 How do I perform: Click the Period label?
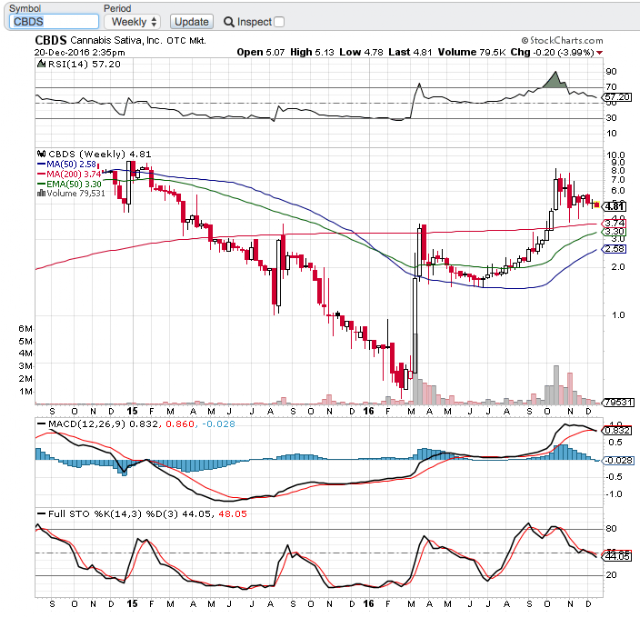117,9
